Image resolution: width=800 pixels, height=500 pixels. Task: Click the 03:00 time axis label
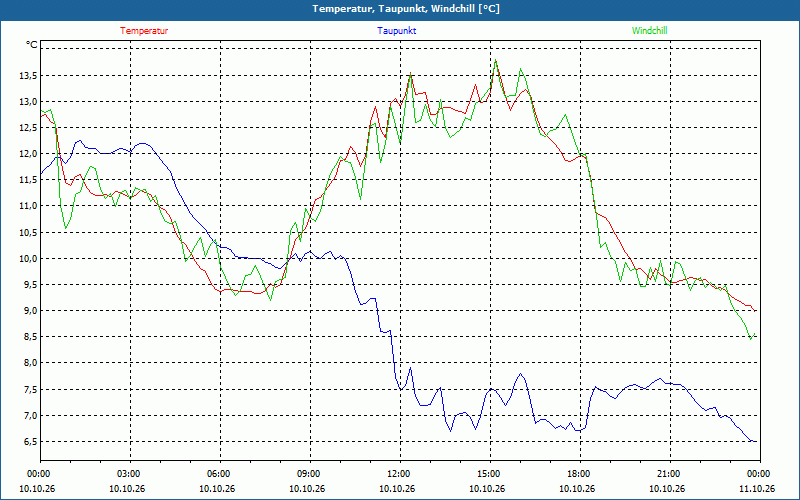[130, 473]
